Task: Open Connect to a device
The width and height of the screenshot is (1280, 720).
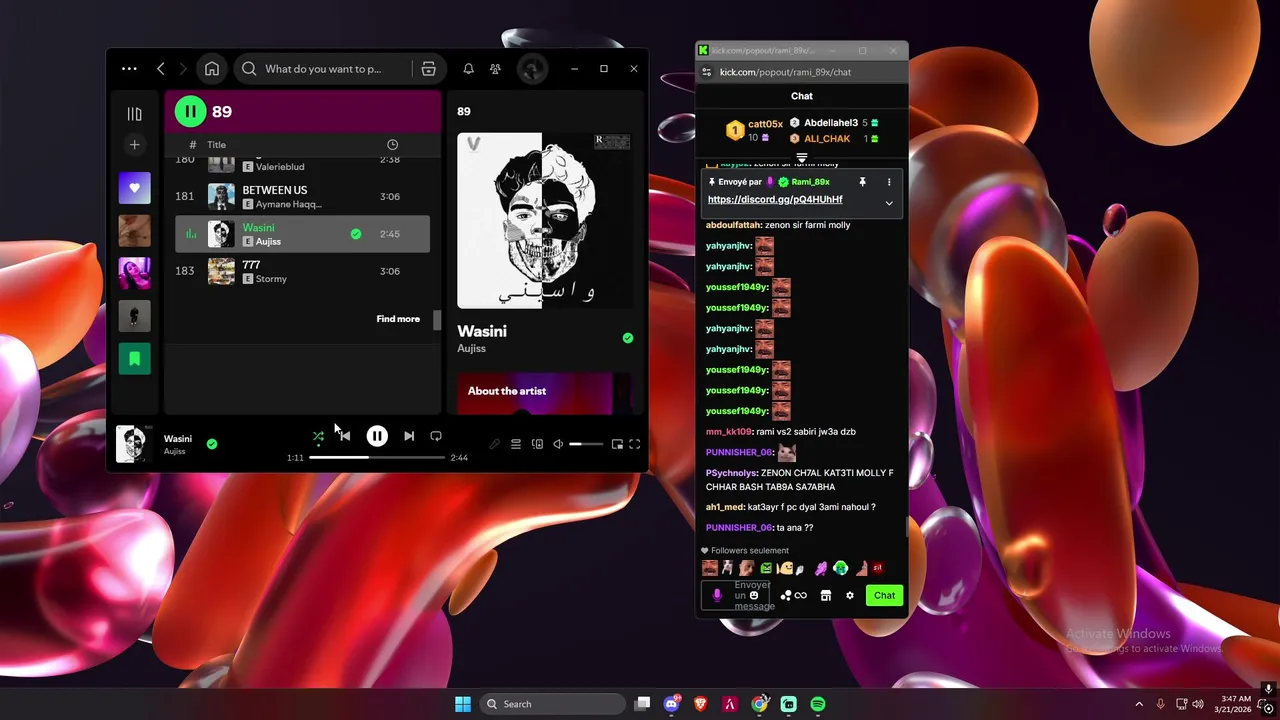Action: (x=537, y=444)
